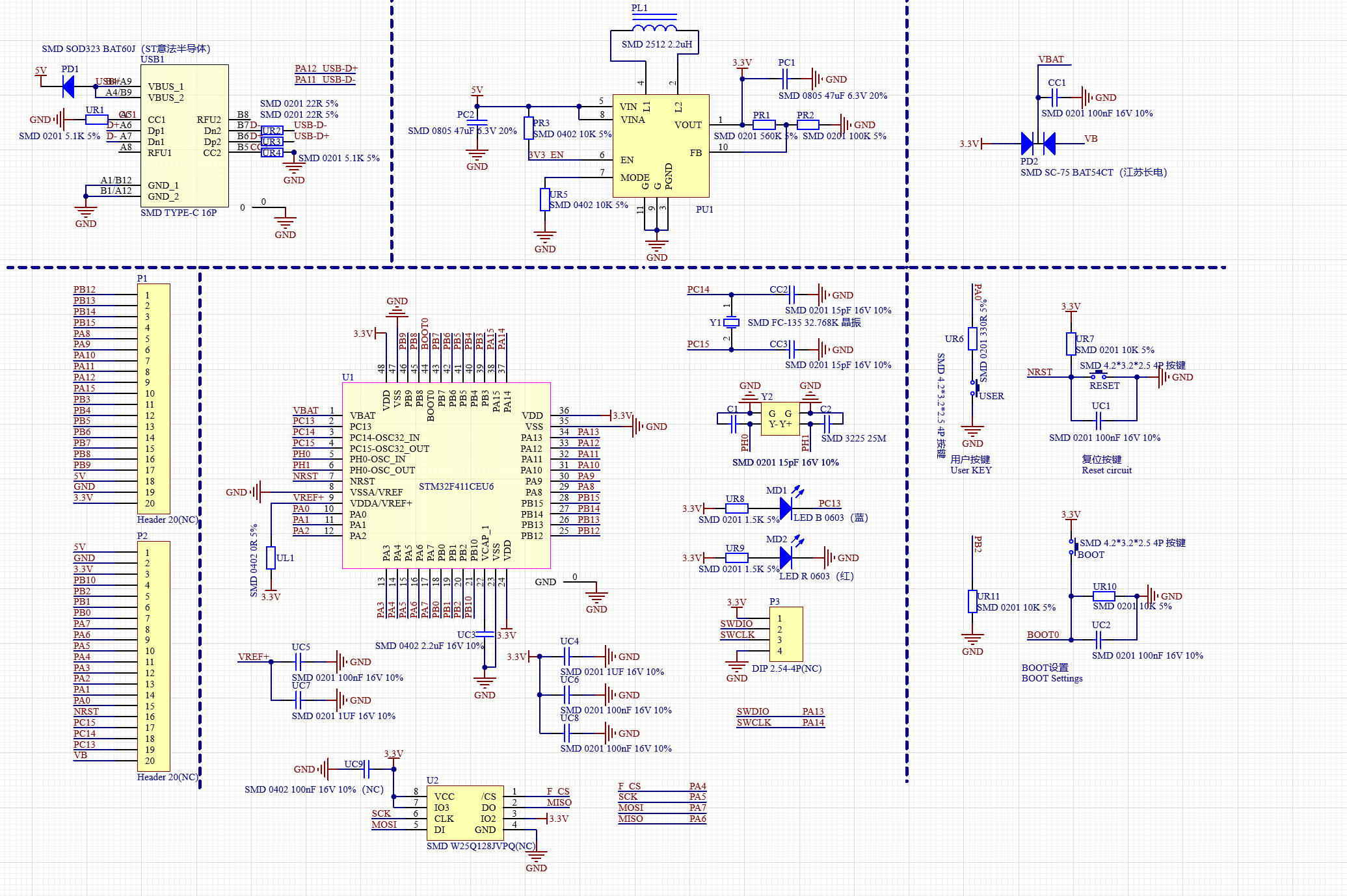Click the P1 20-pin header component
Image resolution: width=1347 pixels, height=896 pixels.
pos(154,399)
